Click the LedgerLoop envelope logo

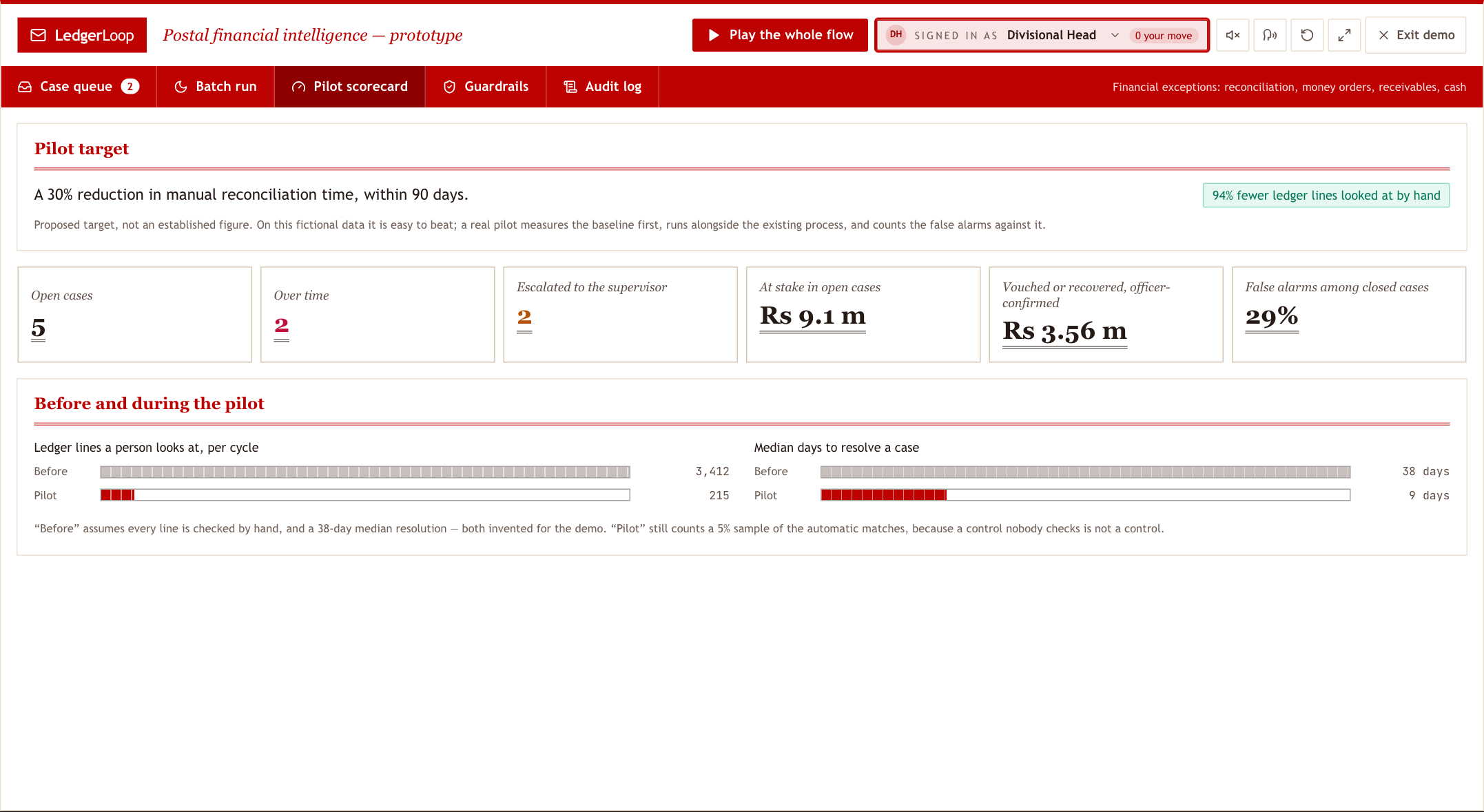(81, 35)
